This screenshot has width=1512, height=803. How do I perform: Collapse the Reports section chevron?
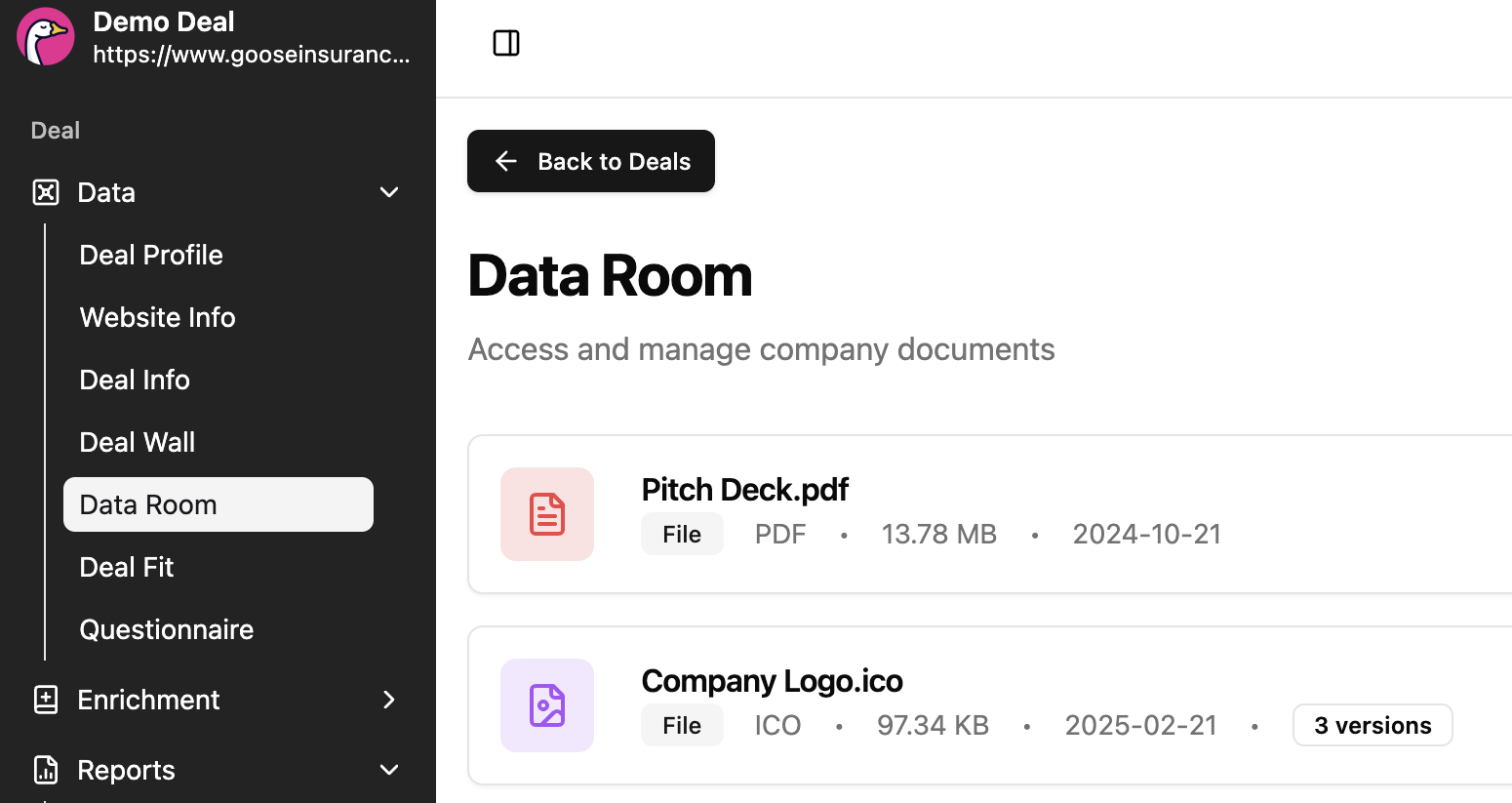click(x=389, y=770)
